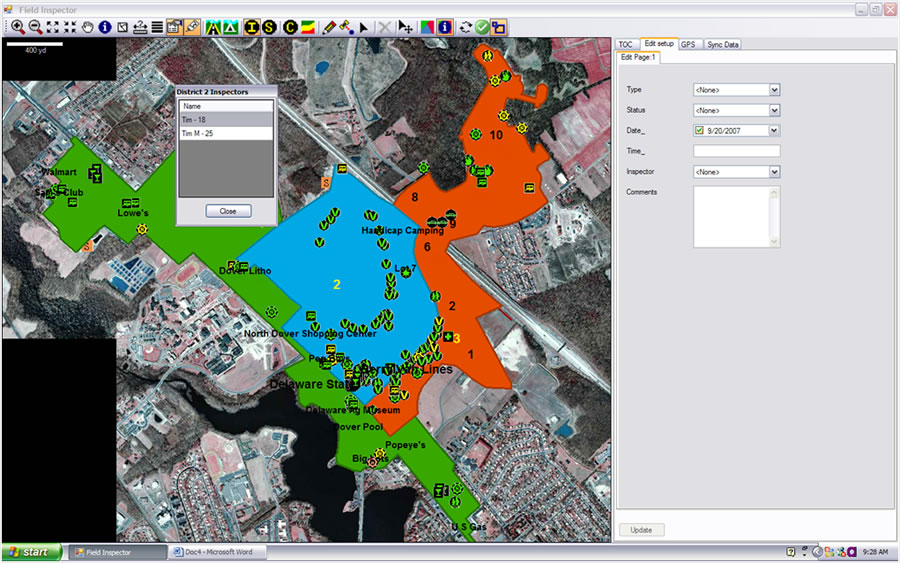The image size is (900, 563).
Task: Click the red-green-blue color legend icon
Action: point(427,27)
